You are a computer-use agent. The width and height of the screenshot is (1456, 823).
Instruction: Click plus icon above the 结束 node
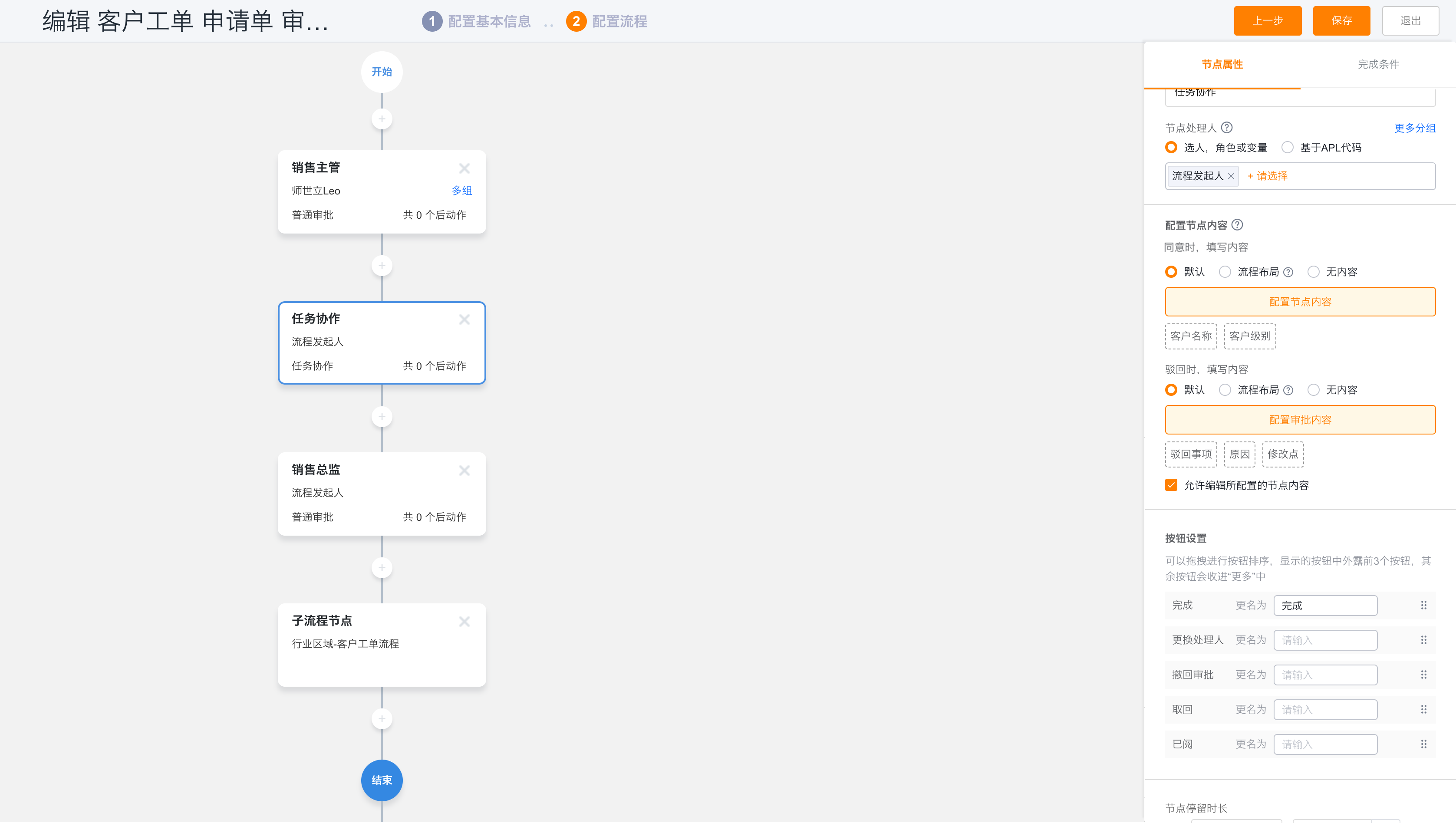point(382,718)
